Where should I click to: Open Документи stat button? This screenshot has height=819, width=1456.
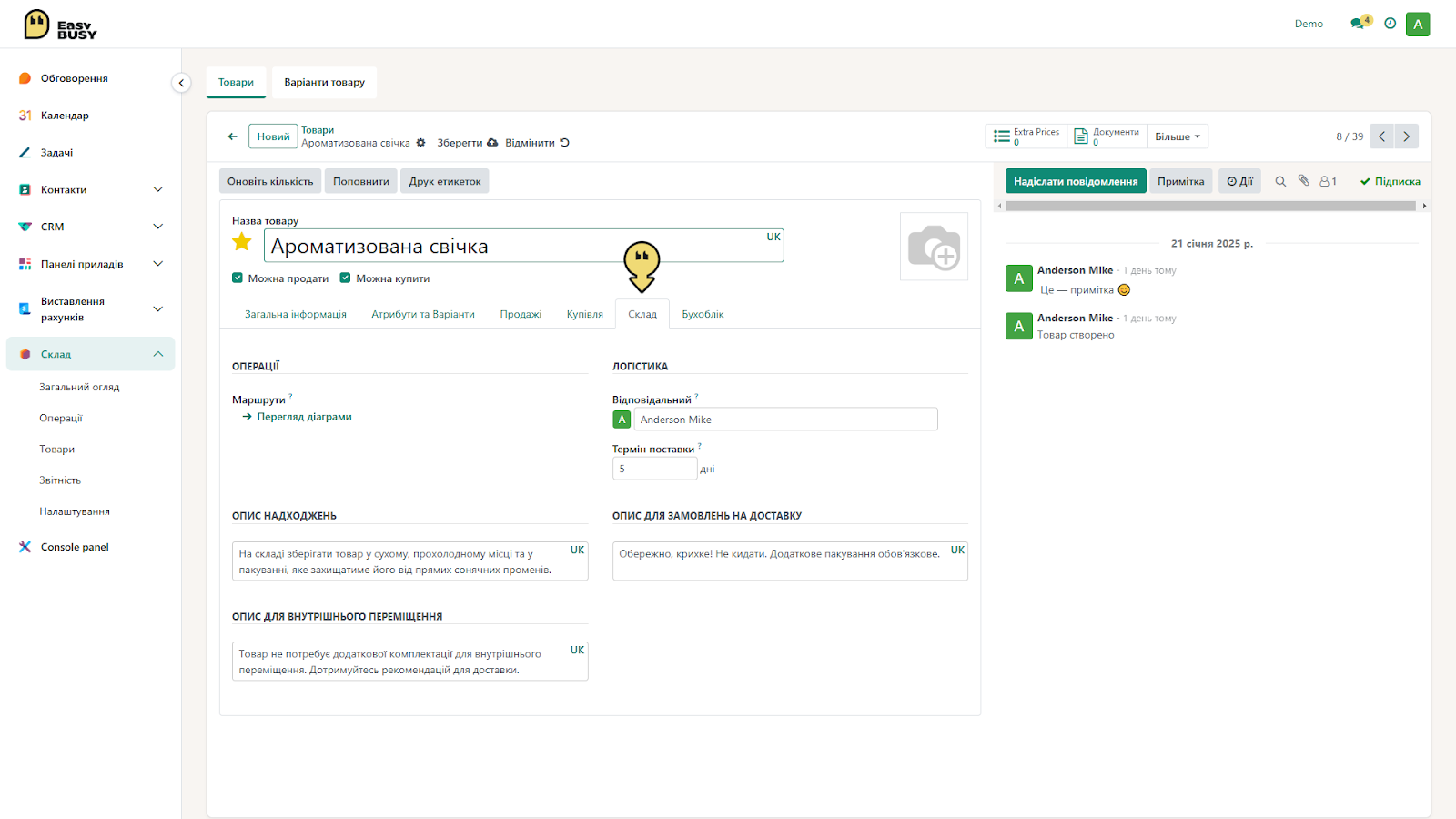point(1107,136)
